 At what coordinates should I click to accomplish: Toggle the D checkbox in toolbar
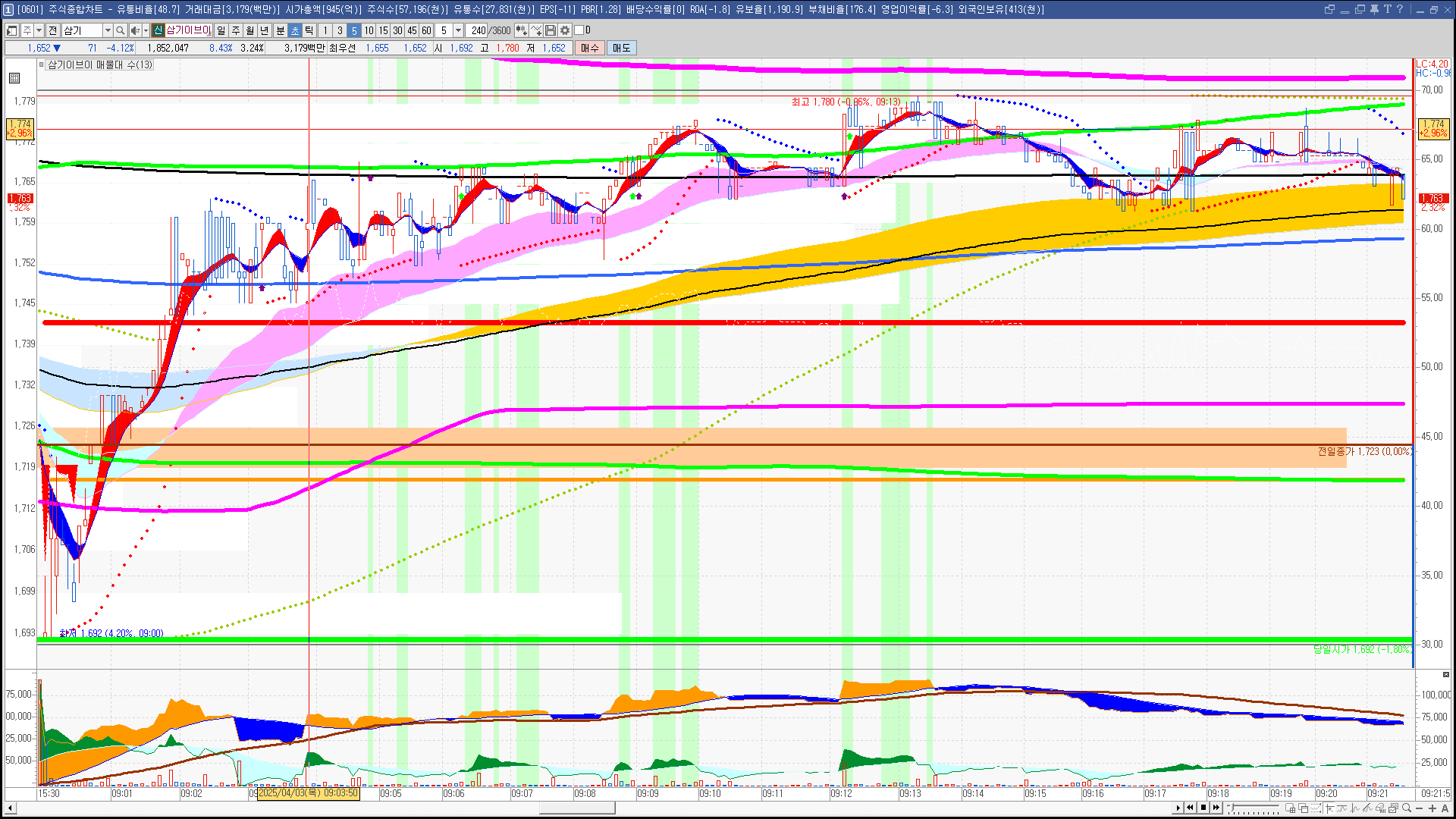coord(579,30)
